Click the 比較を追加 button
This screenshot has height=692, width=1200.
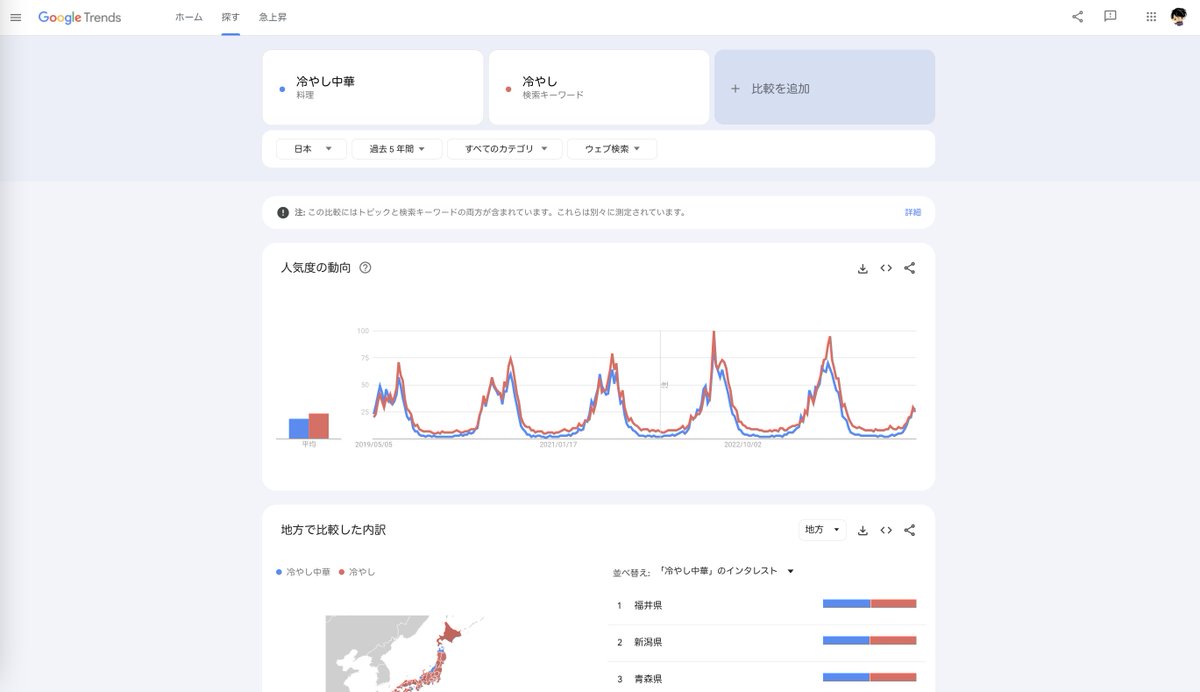pyautogui.click(x=824, y=88)
